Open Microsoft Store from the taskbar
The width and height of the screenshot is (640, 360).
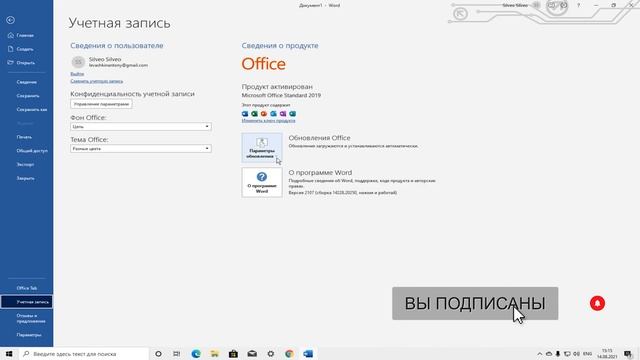[x=233, y=354]
